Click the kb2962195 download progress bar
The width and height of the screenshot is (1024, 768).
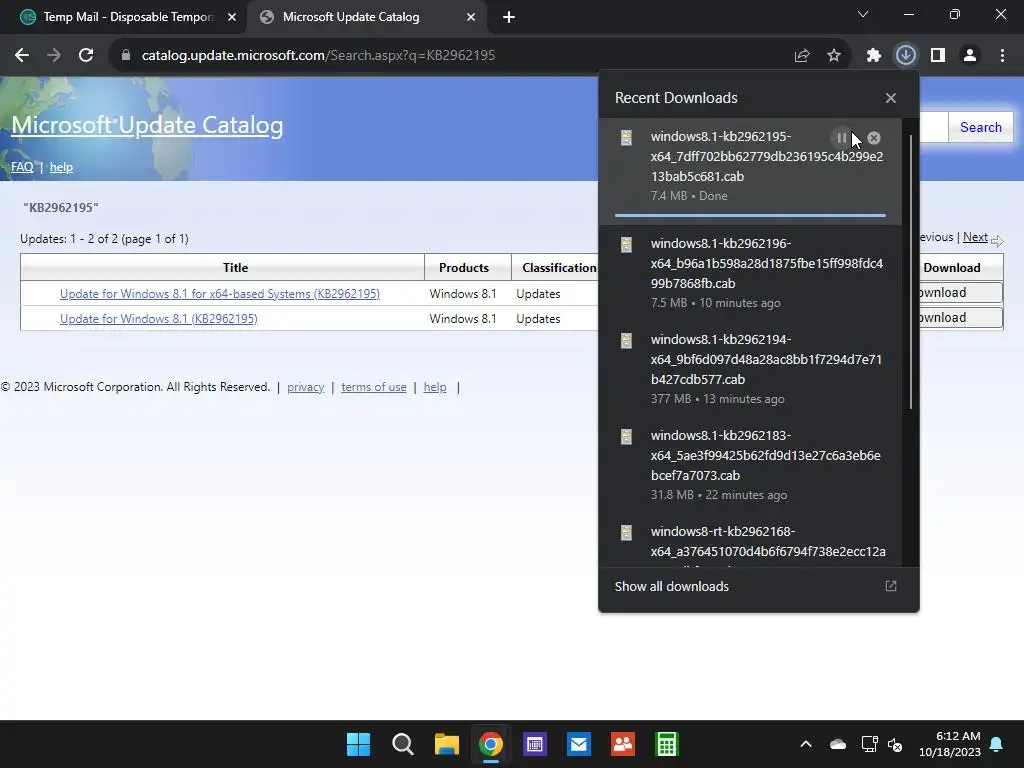pos(750,215)
